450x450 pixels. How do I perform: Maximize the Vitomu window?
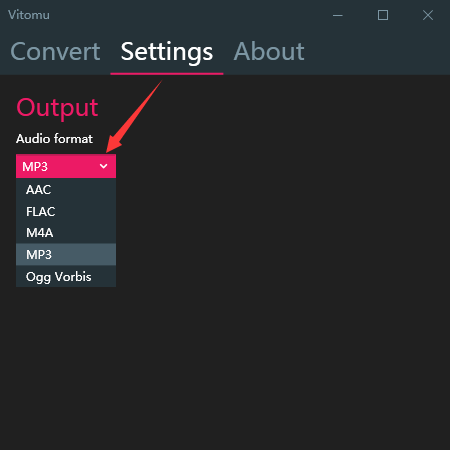point(383,15)
